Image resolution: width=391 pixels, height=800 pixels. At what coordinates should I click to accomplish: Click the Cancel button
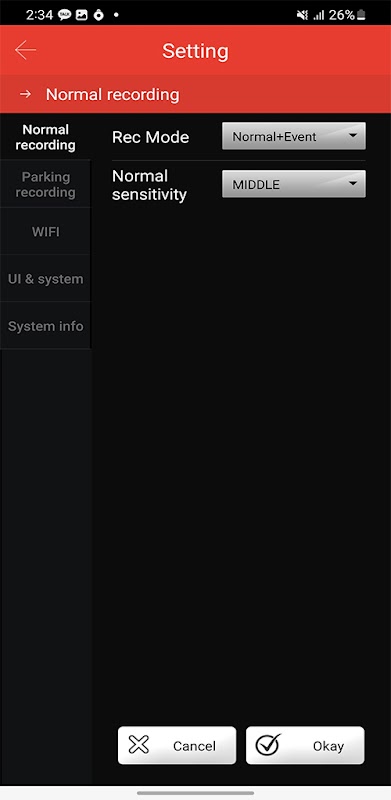tap(177, 745)
